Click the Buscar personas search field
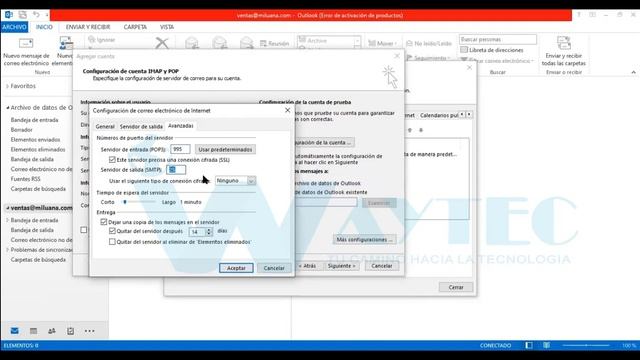This screenshot has width=640, height=360. (x=498, y=39)
